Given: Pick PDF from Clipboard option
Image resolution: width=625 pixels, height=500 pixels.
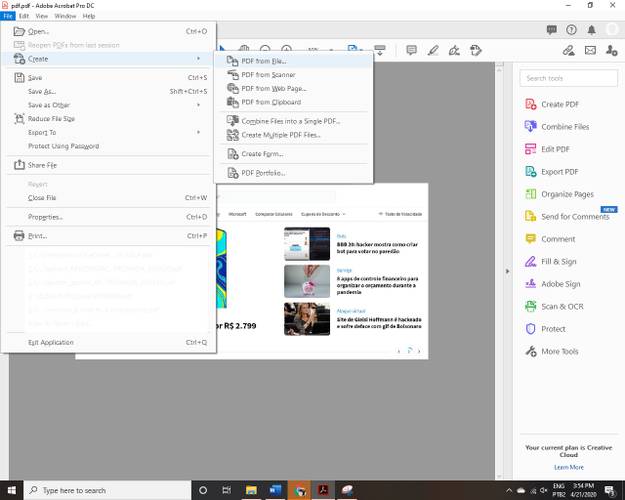Looking at the screenshot, I should [x=293, y=102].
